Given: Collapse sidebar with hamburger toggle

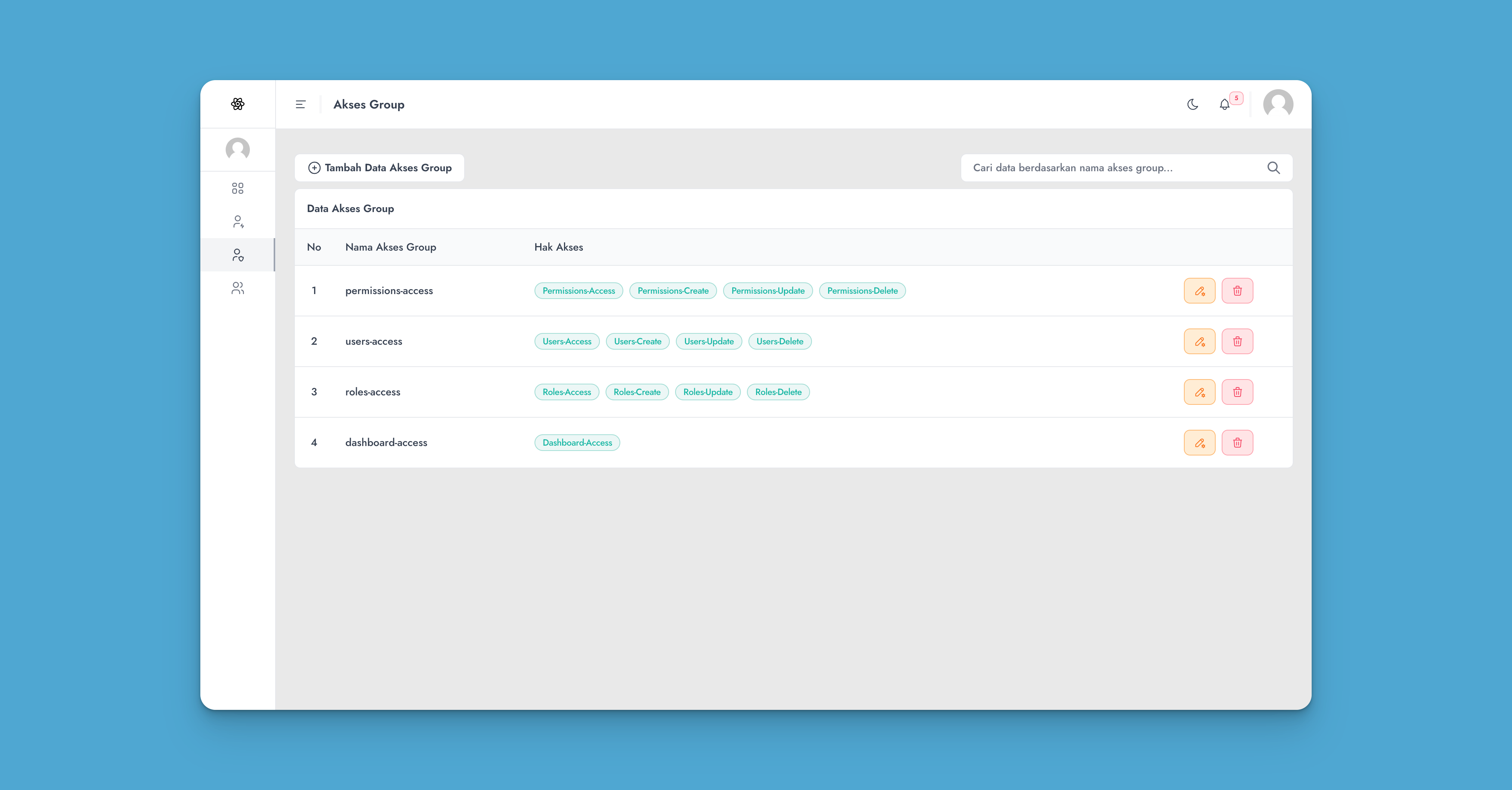Looking at the screenshot, I should 301,104.
